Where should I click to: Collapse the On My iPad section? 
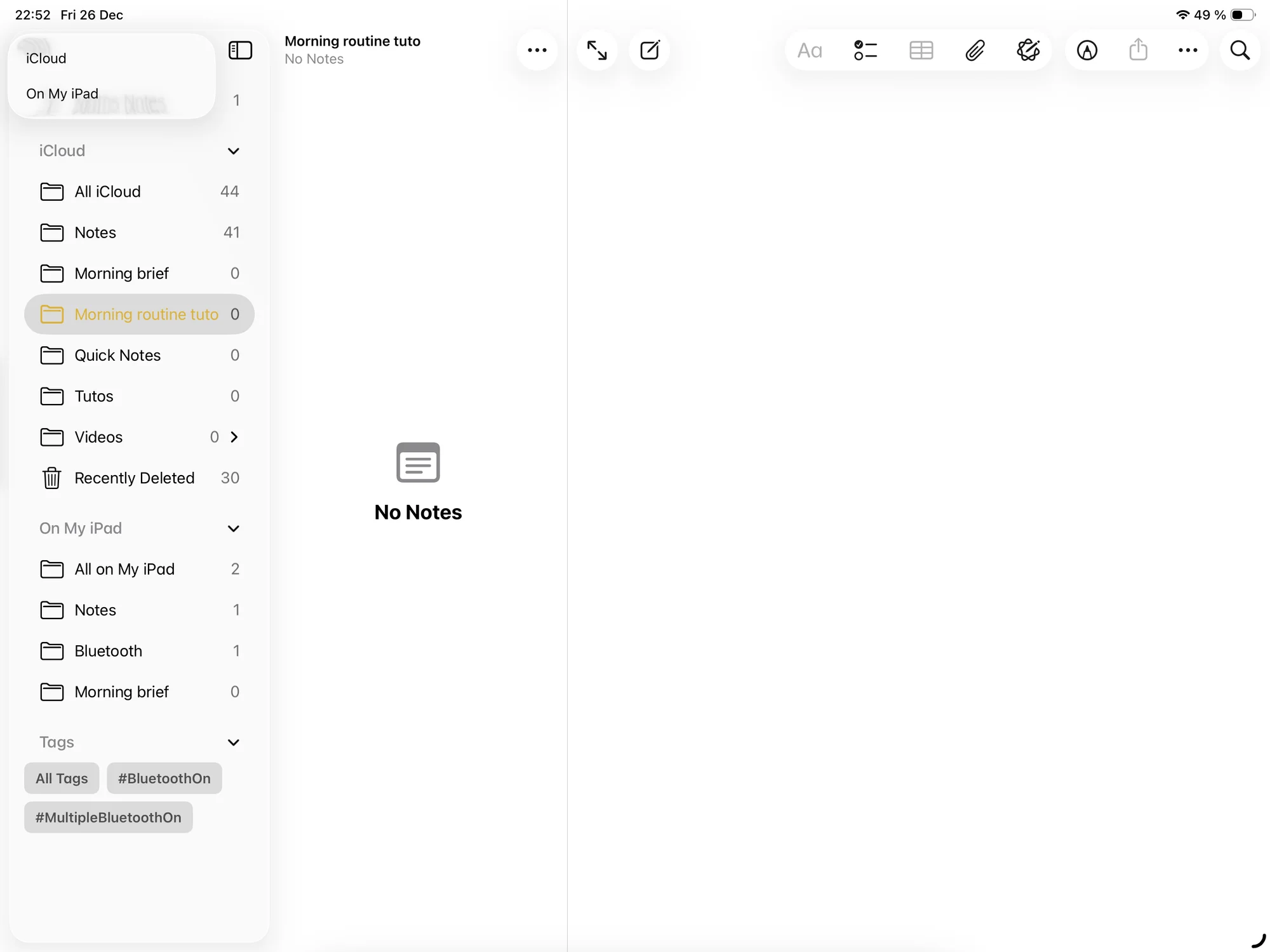point(233,528)
